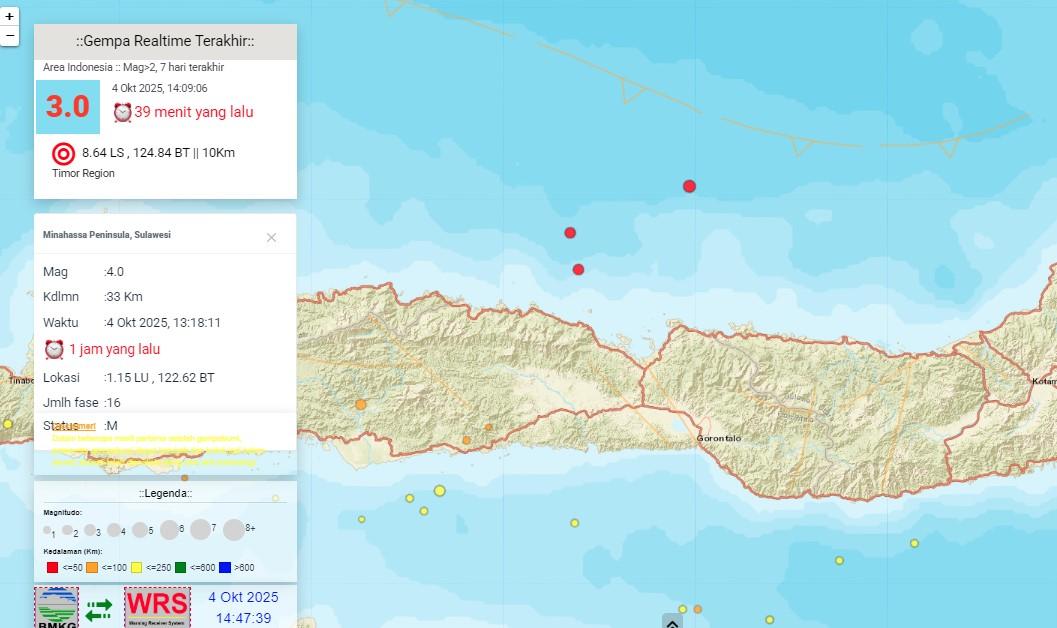Click the 8+ magnitude legend circle

pyautogui.click(x=232, y=530)
